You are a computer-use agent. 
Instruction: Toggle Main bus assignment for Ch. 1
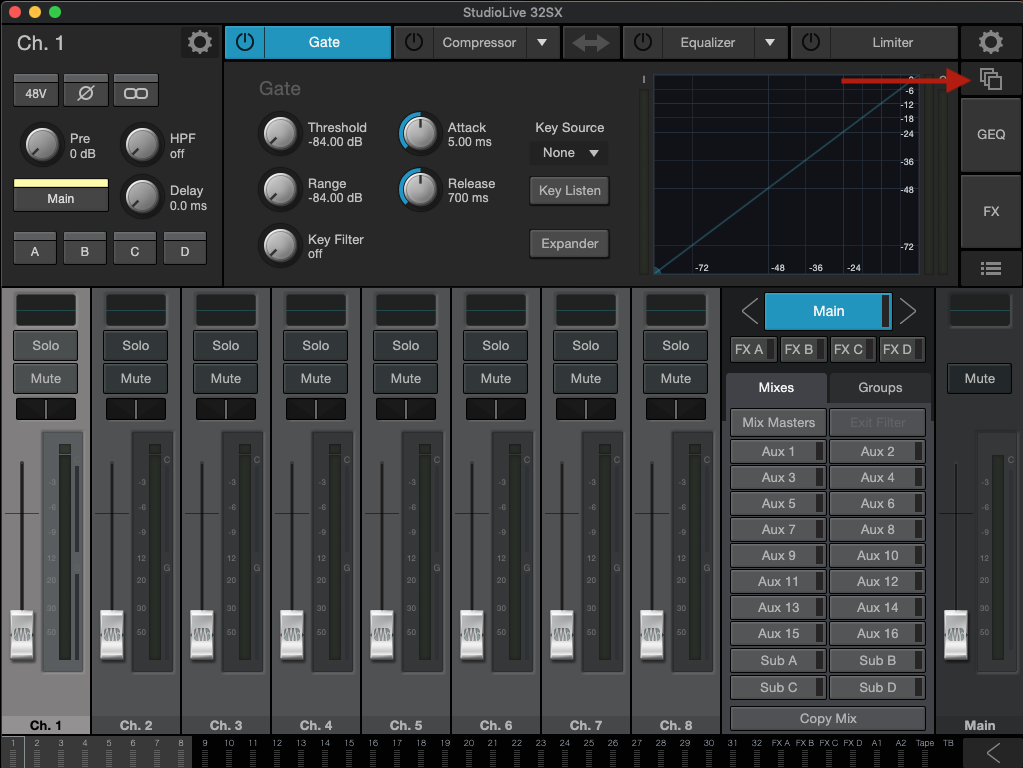61,195
